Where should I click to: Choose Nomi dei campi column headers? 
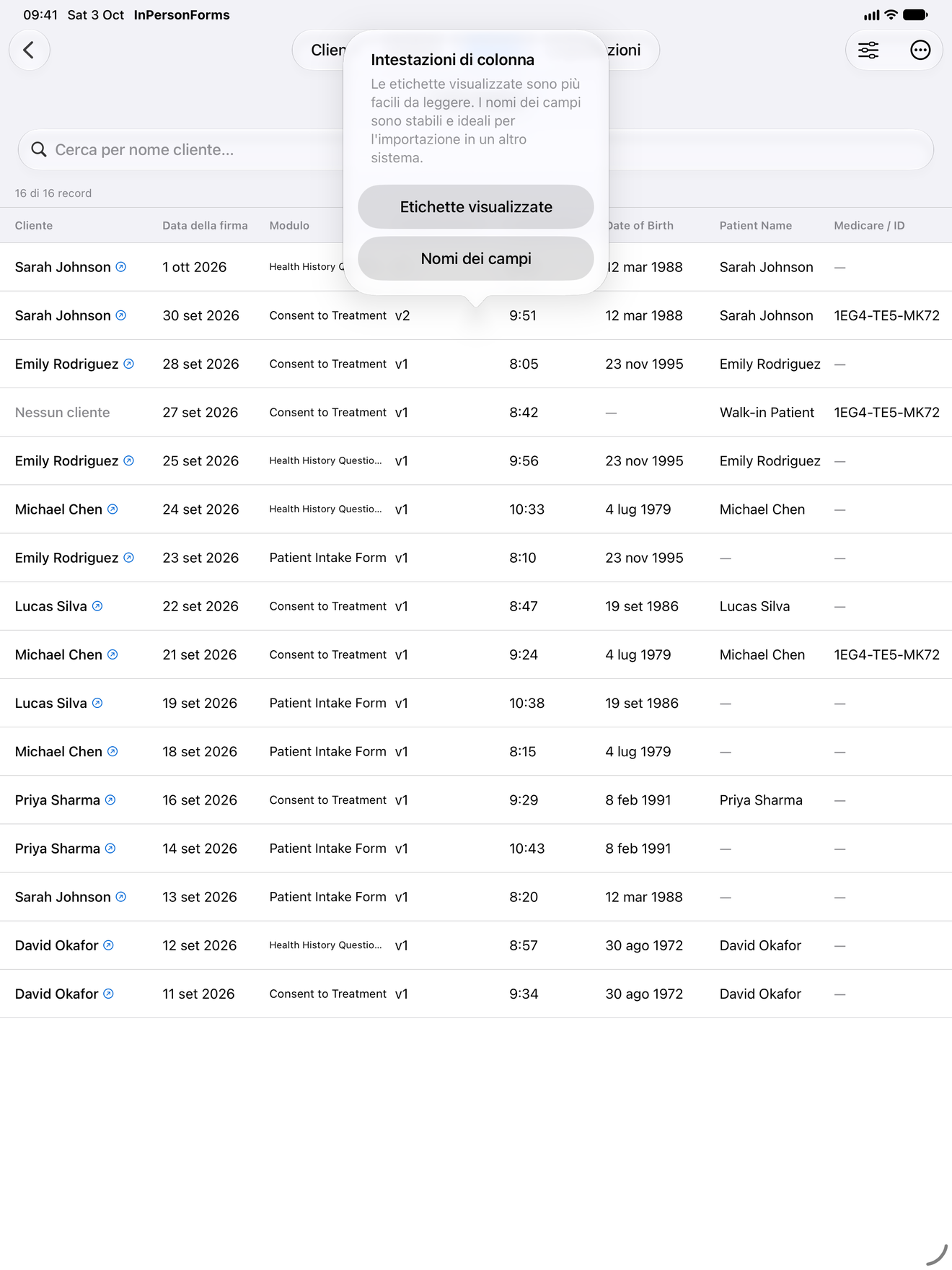tap(476, 258)
